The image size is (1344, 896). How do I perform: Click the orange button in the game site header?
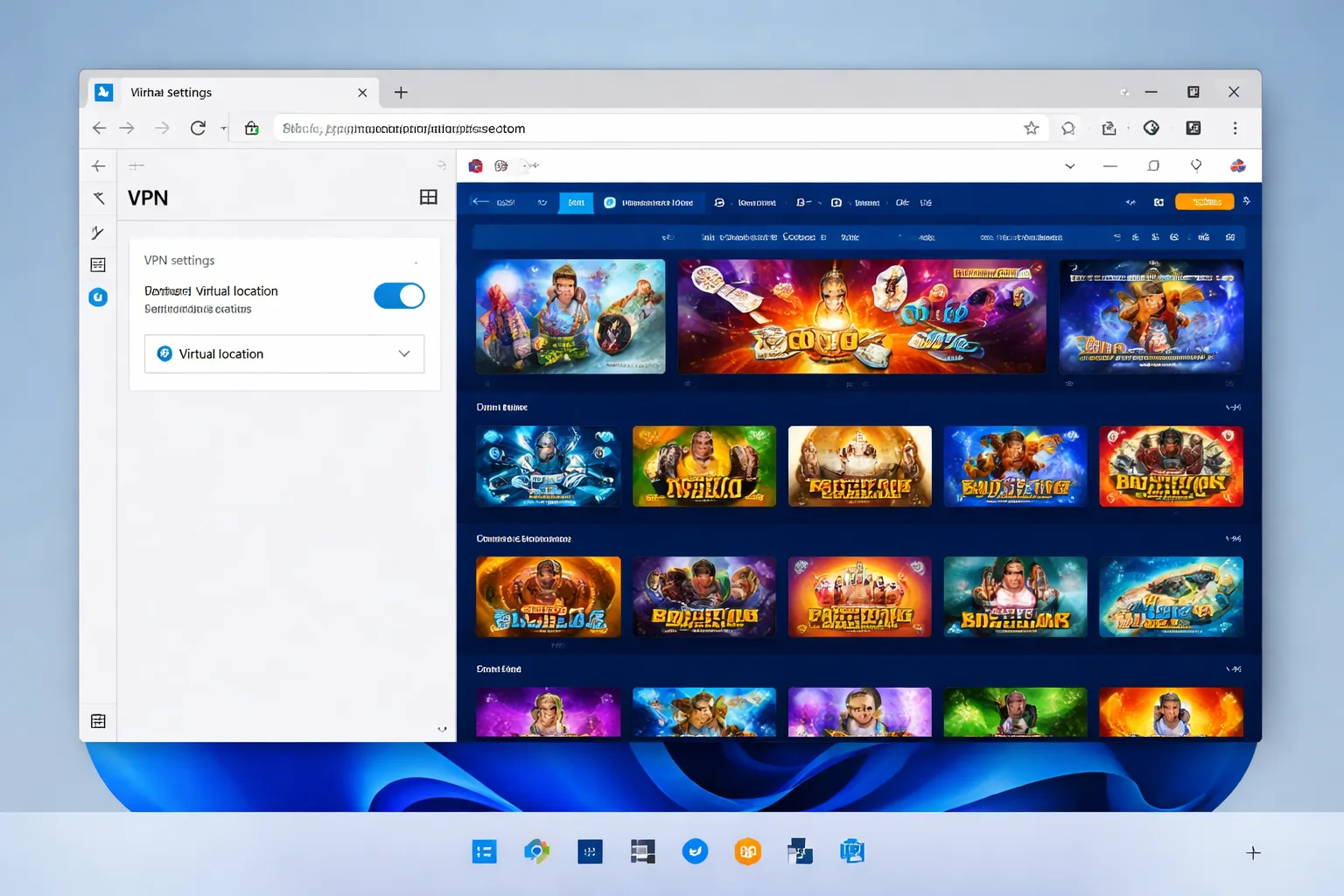1204,202
